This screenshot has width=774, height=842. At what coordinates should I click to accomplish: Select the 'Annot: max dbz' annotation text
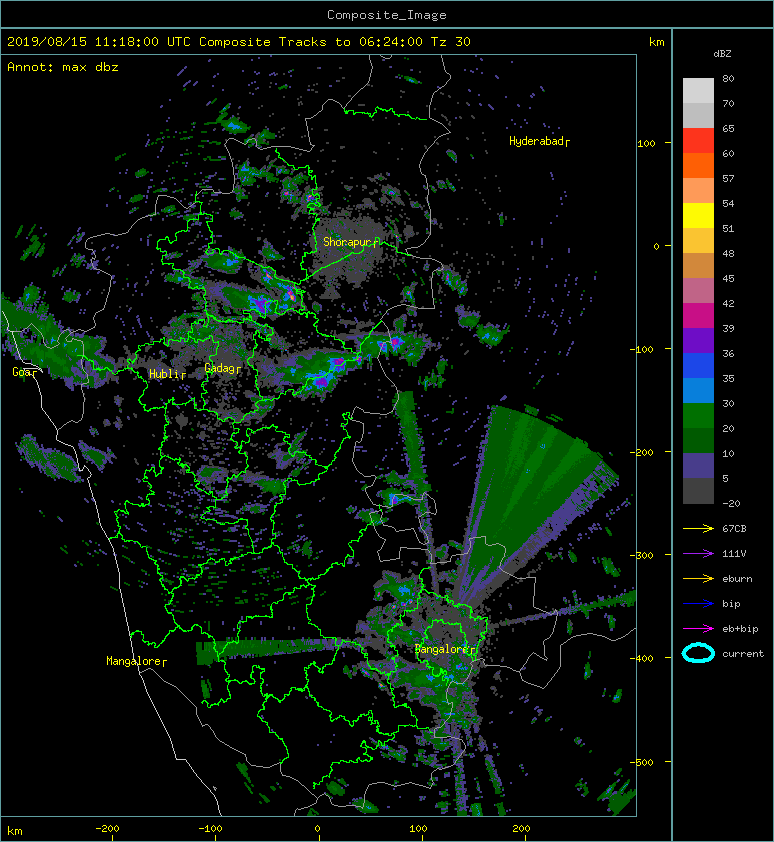click(x=63, y=67)
